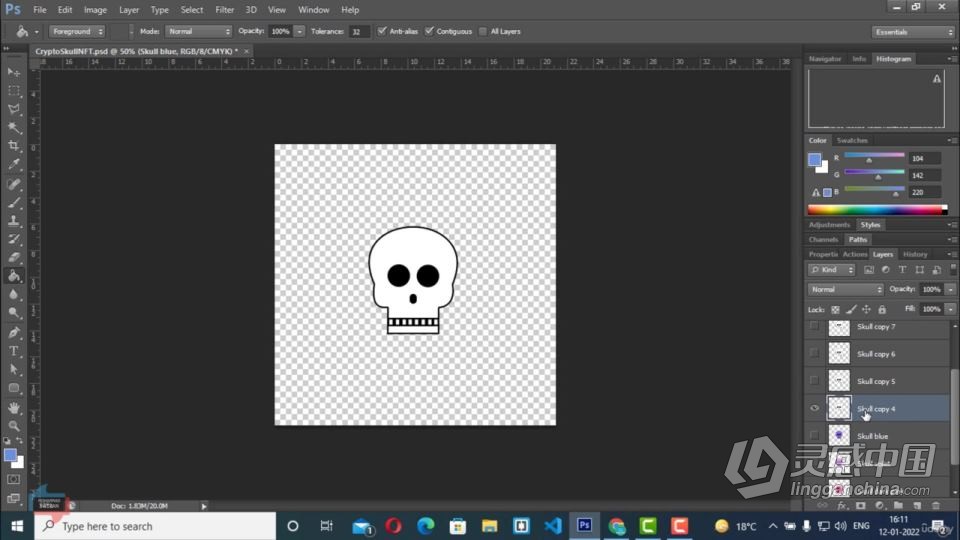Viewport: 960px width, 540px height.
Task: Choose the Clone Stamp tool
Action: [x=13, y=220]
